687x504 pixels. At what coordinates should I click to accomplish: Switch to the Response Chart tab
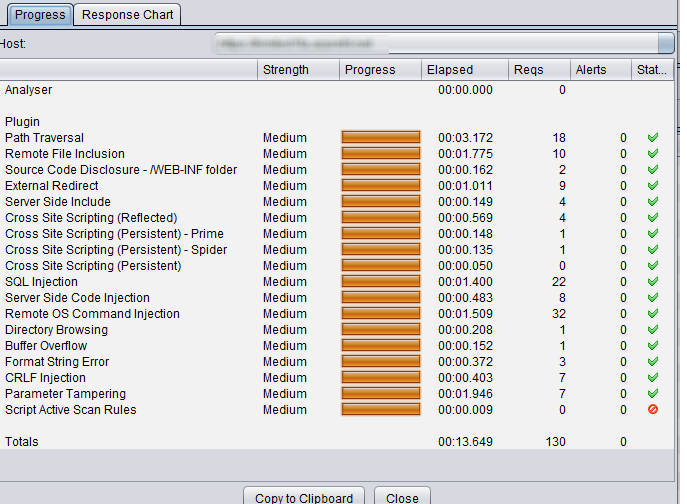128,14
